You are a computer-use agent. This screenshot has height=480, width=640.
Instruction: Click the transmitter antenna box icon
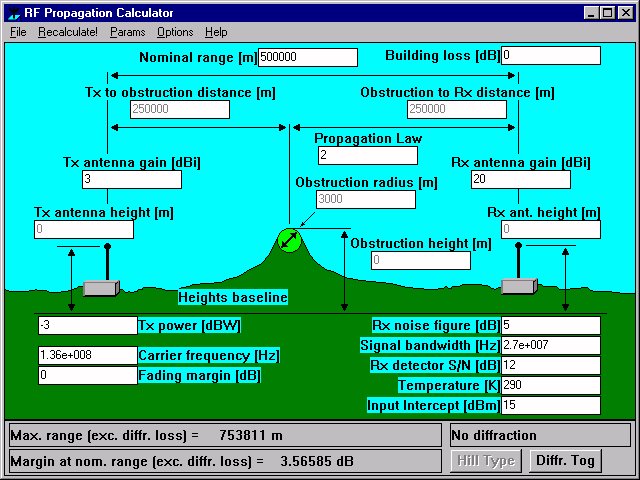point(101,287)
